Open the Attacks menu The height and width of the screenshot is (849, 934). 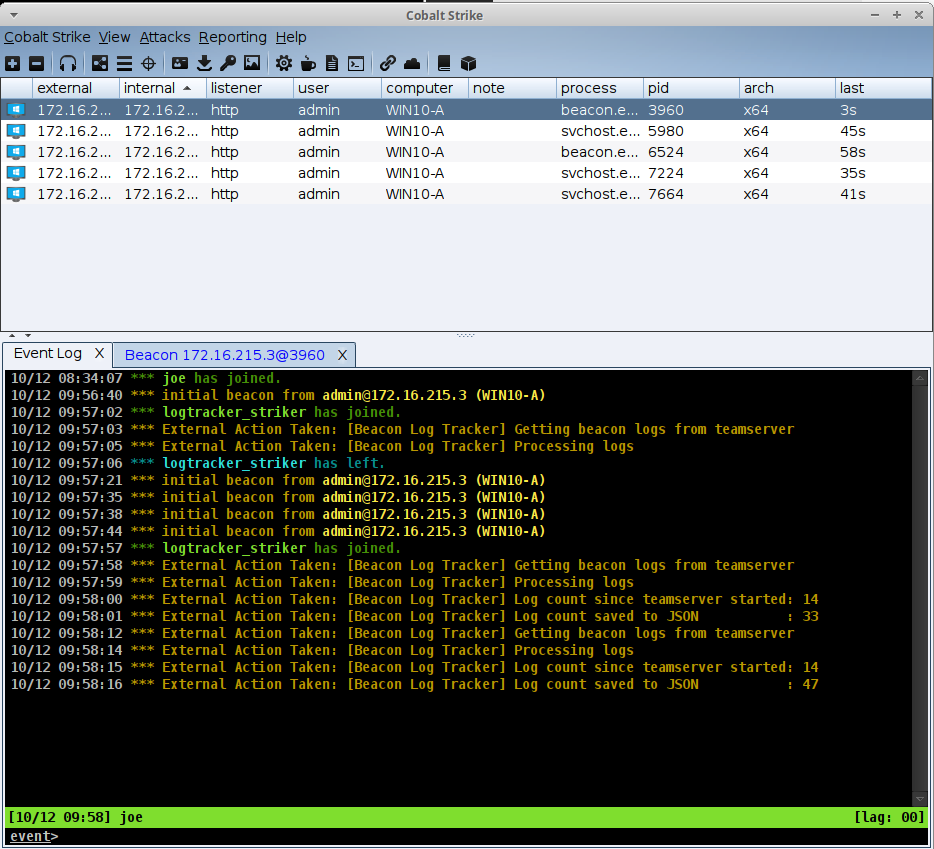(x=164, y=37)
